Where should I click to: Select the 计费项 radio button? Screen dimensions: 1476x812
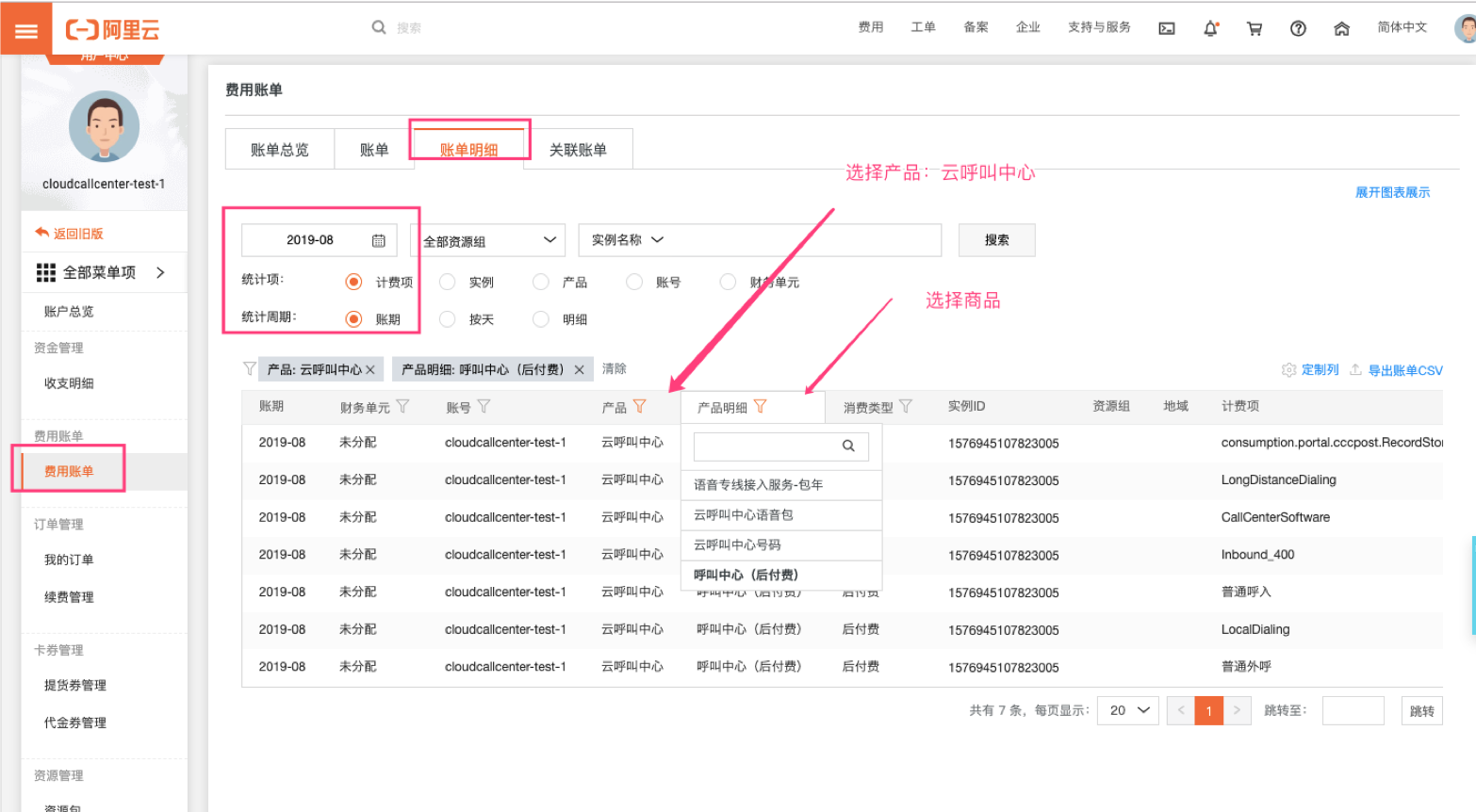pyautogui.click(x=353, y=282)
